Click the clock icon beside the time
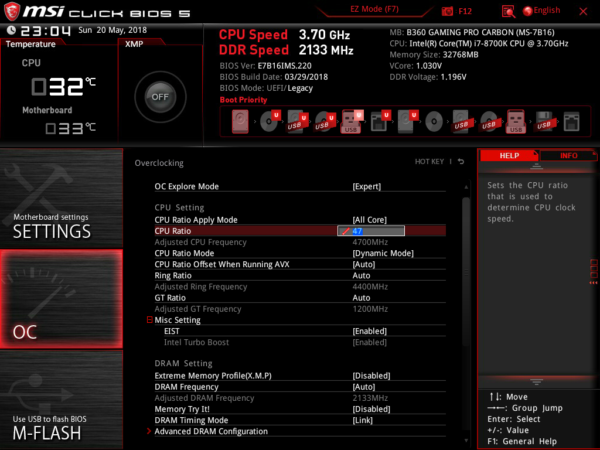The width and height of the screenshot is (600, 450). click(x=11, y=30)
